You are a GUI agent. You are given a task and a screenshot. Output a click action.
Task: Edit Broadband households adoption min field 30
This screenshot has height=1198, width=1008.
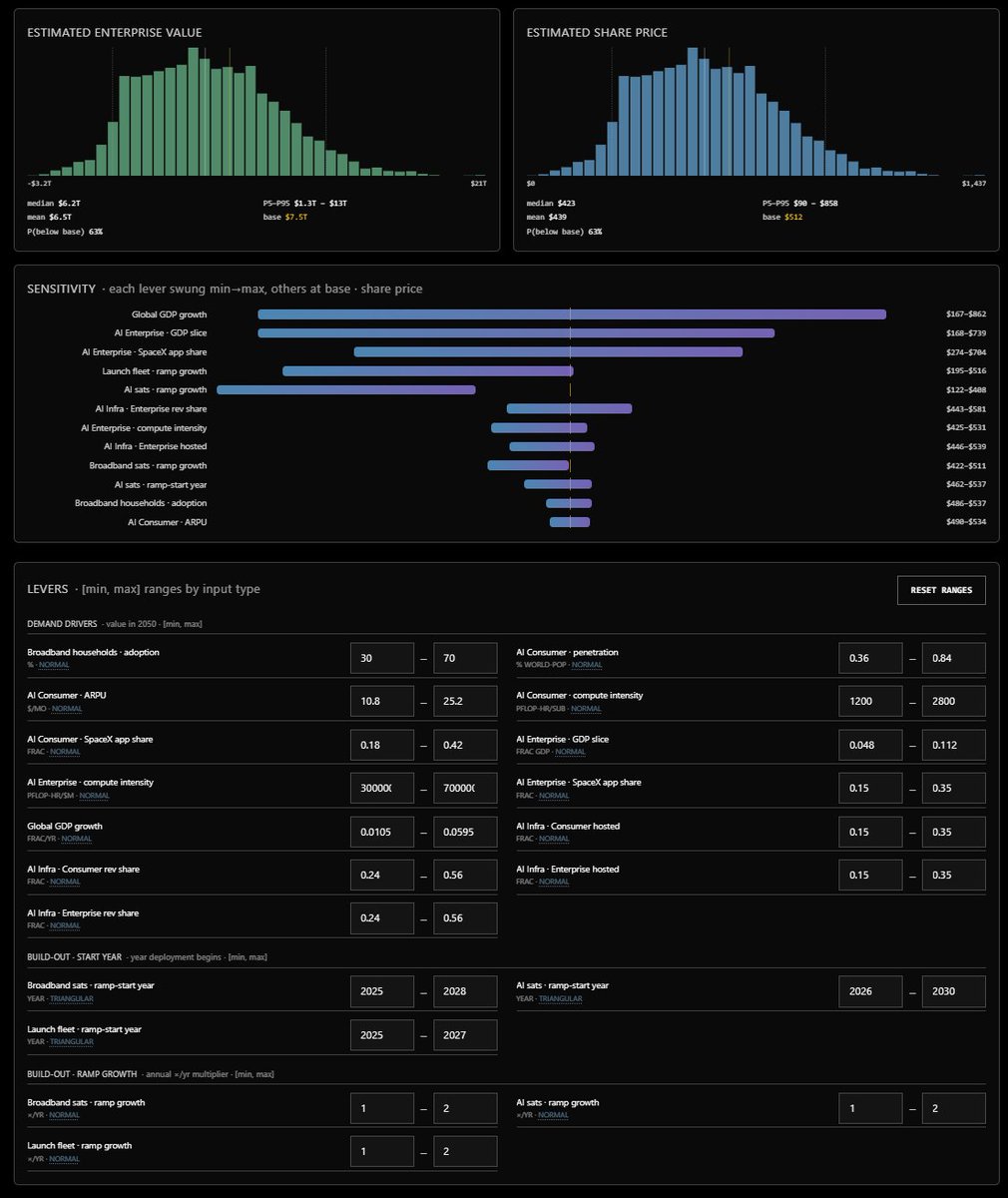pyautogui.click(x=382, y=658)
